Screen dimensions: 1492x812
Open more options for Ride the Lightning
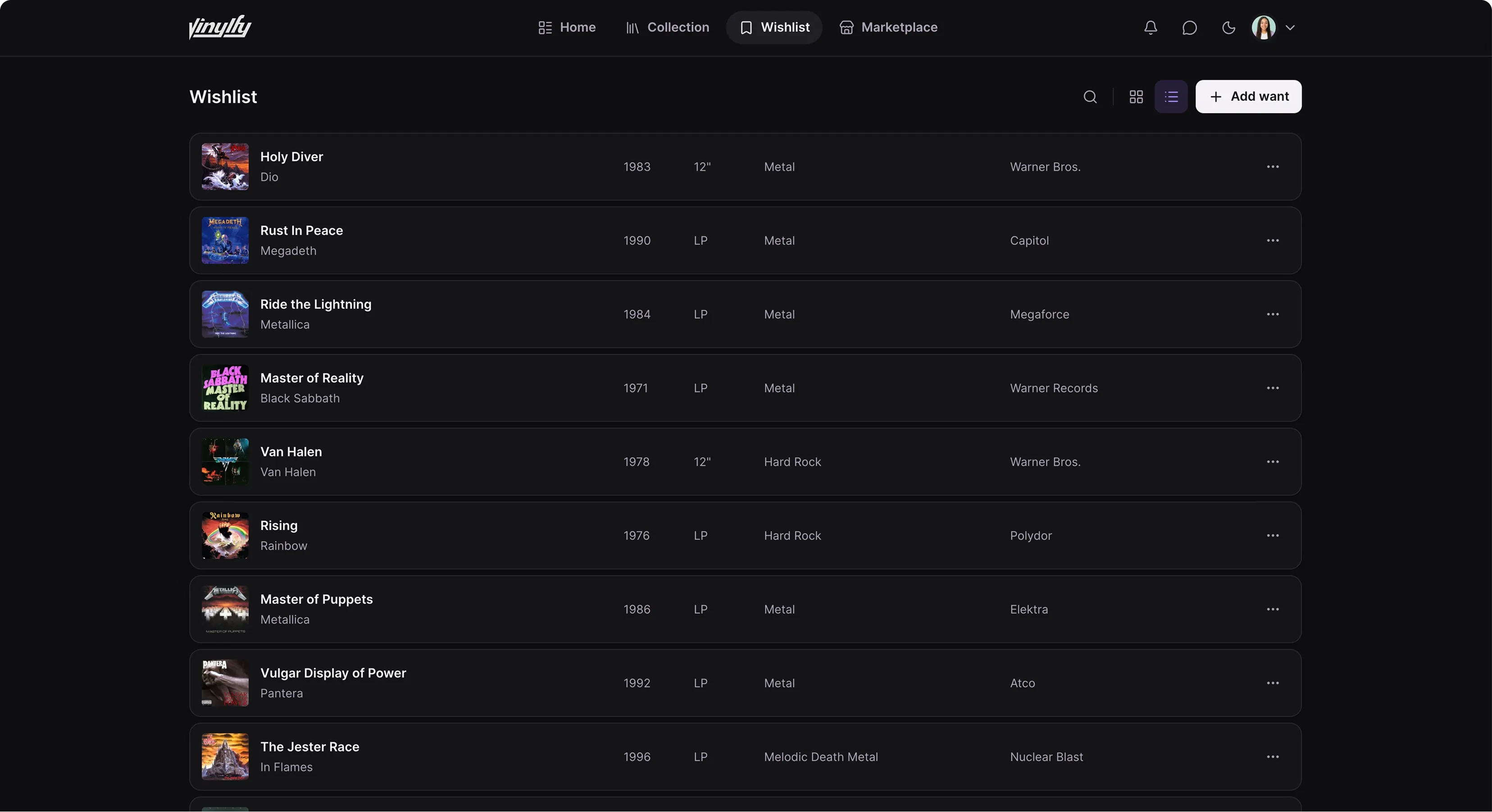(1273, 314)
